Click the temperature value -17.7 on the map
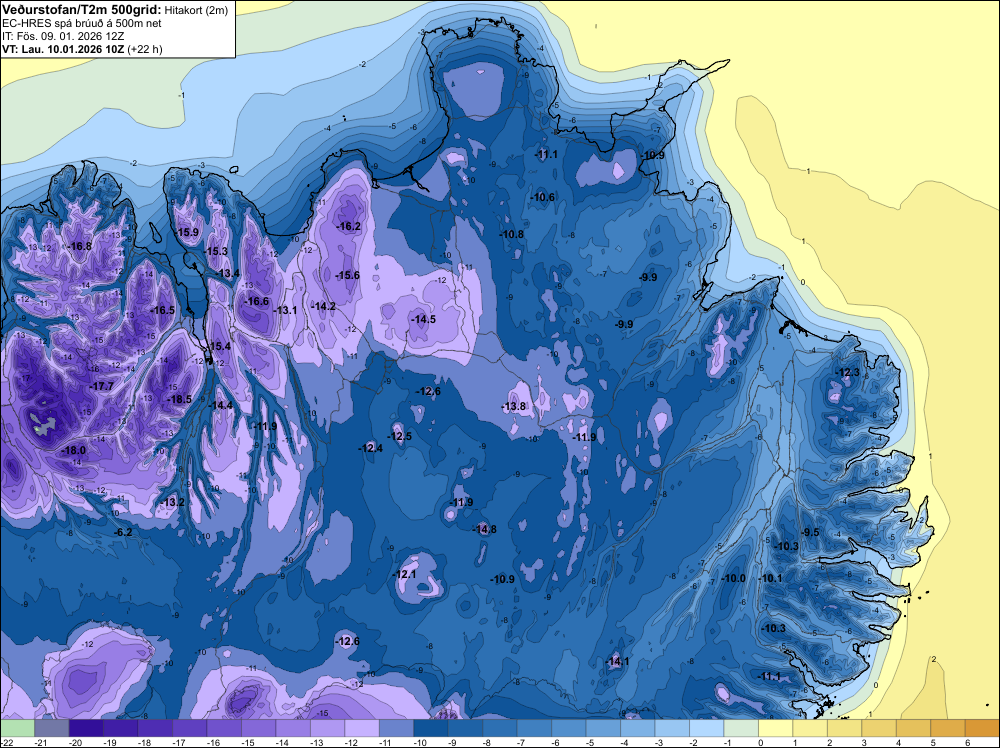This screenshot has width=1000, height=748. pos(102,386)
